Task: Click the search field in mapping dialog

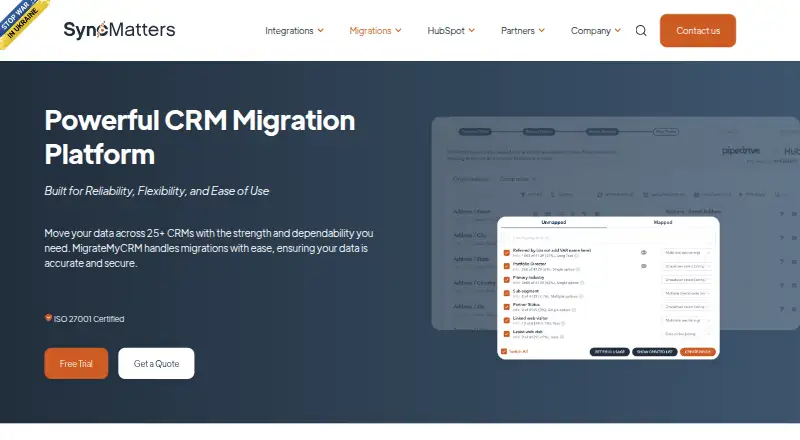Action: pyautogui.click(x=608, y=238)
